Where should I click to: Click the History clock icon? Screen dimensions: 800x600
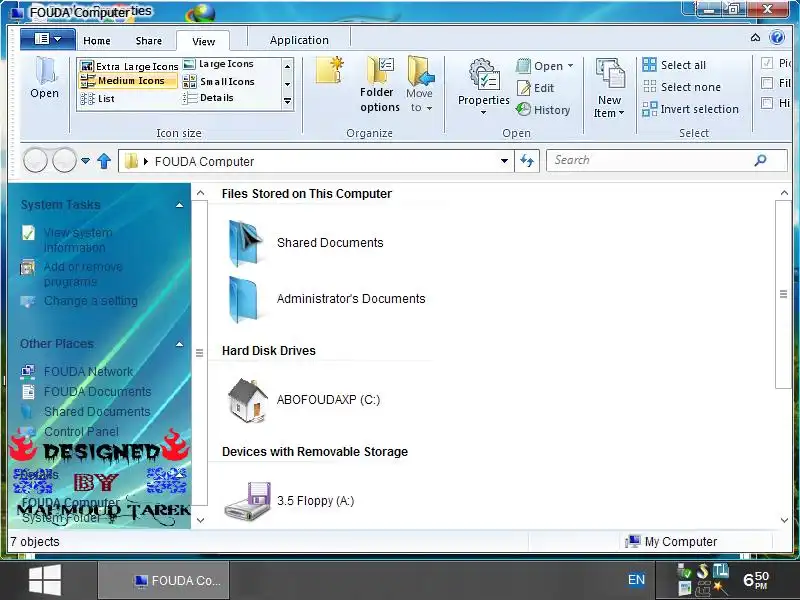click(x=523, y=109)
